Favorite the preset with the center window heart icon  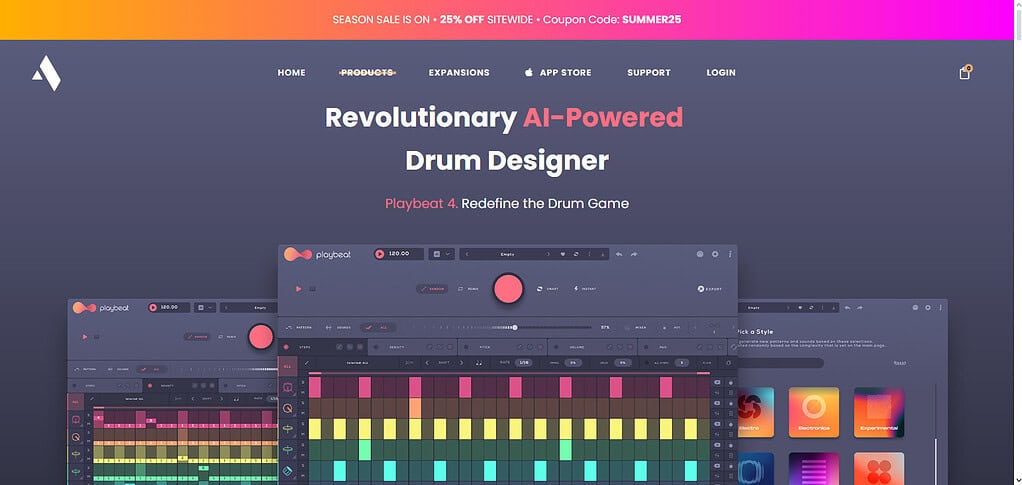[x=562, y=254]
